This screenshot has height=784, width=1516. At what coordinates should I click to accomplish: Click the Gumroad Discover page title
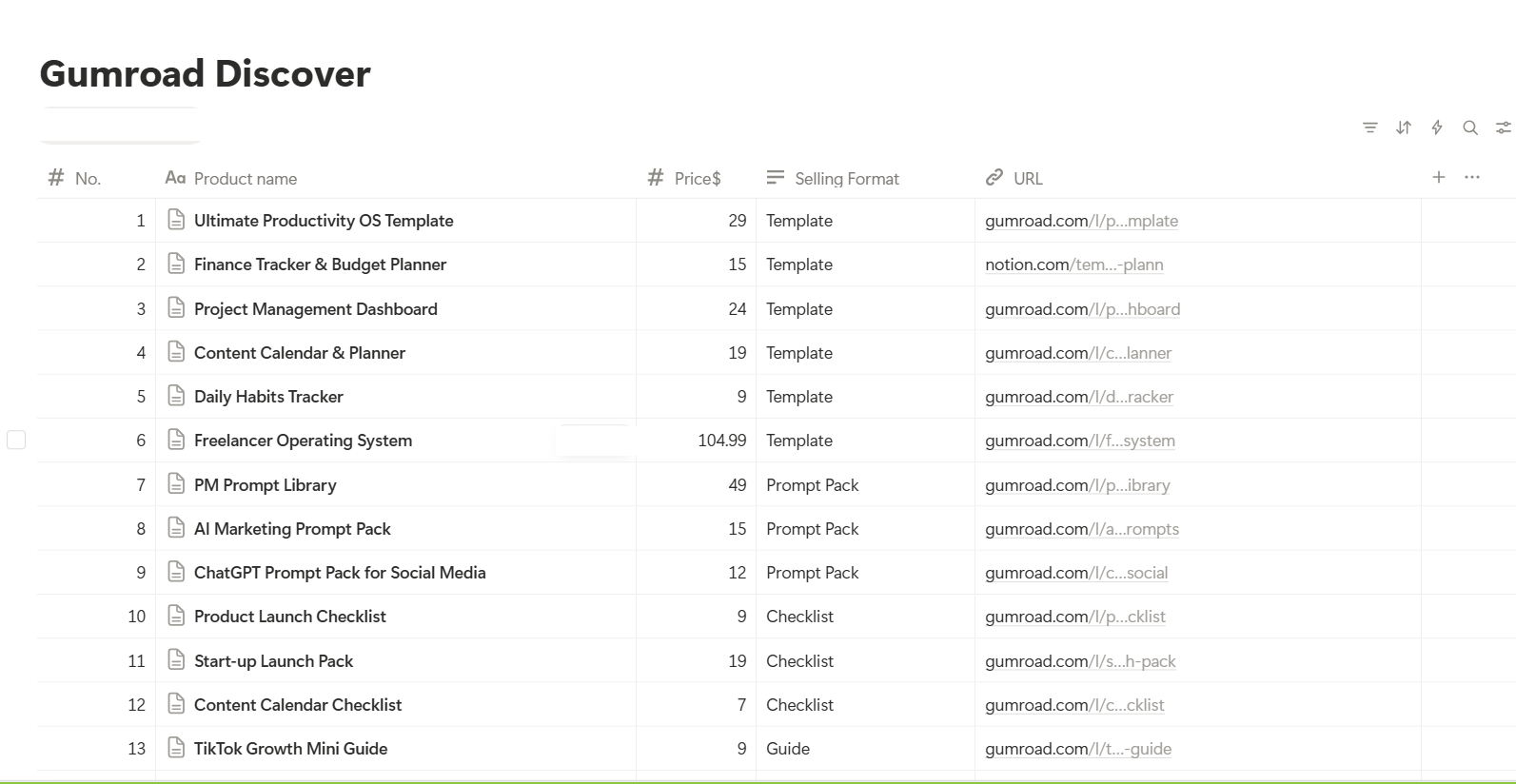point(205,73)
